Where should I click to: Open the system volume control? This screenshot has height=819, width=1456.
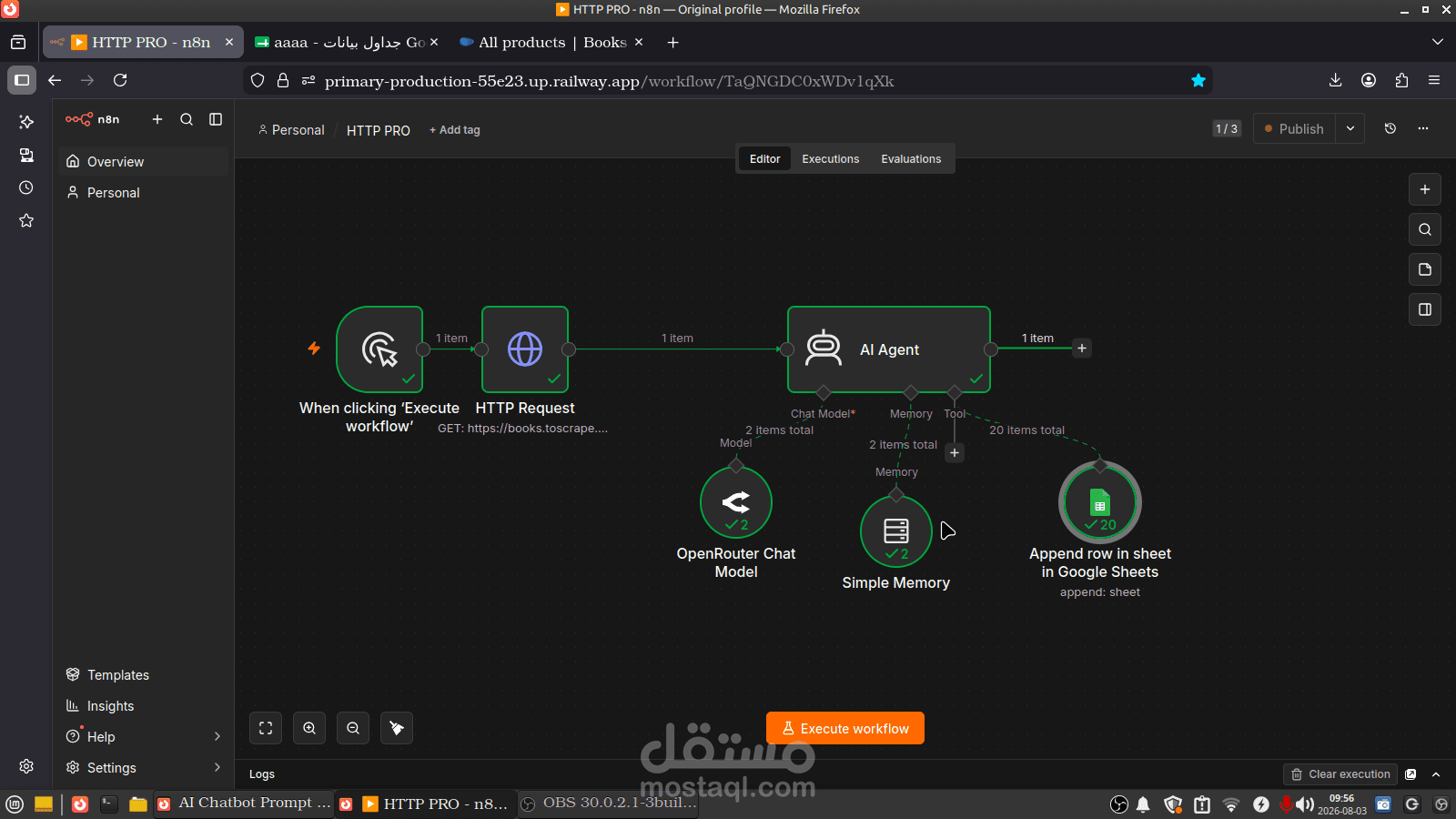pos(1305,804)
